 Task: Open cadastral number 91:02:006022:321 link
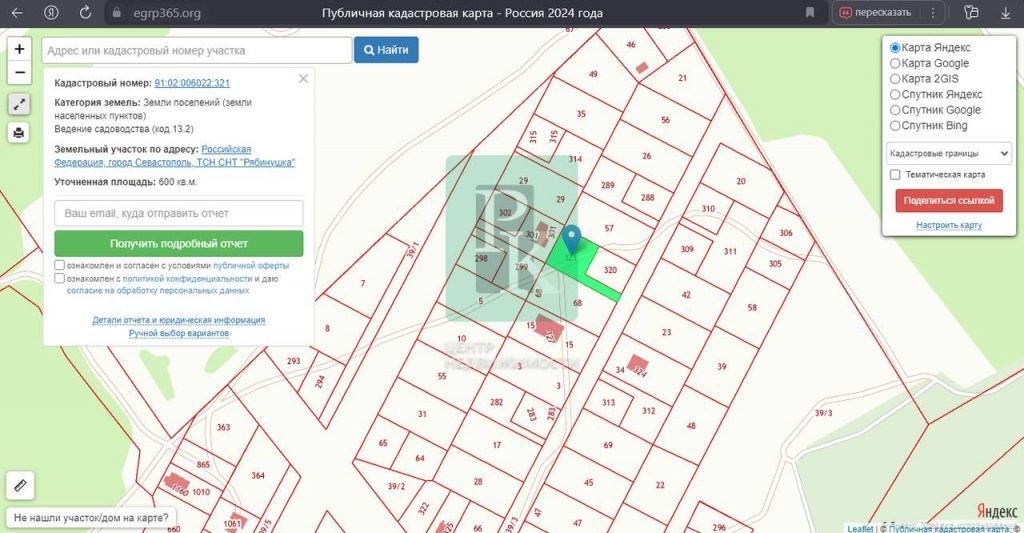[x=192, y=84]
